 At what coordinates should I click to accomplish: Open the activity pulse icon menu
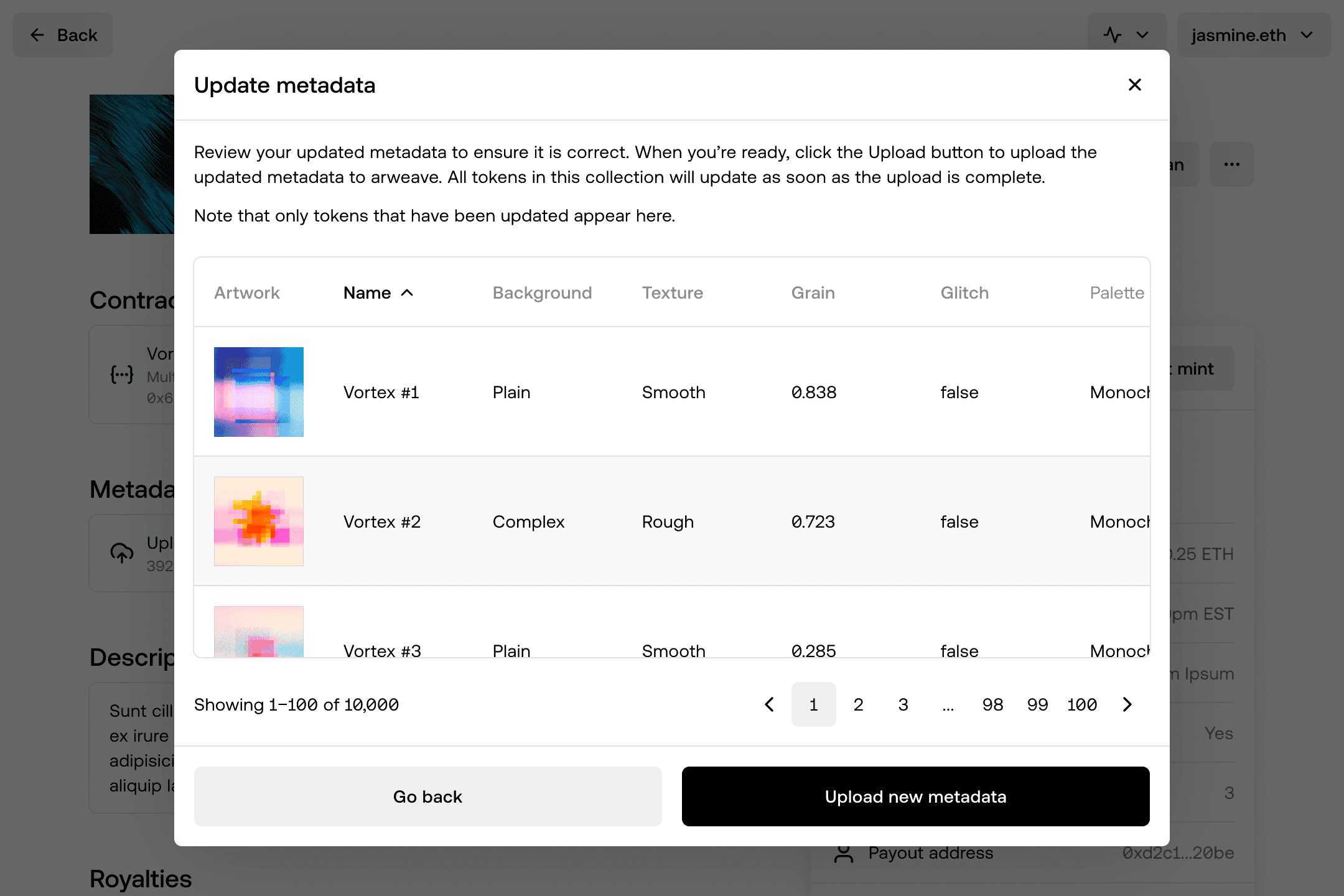click(1126, 35)
